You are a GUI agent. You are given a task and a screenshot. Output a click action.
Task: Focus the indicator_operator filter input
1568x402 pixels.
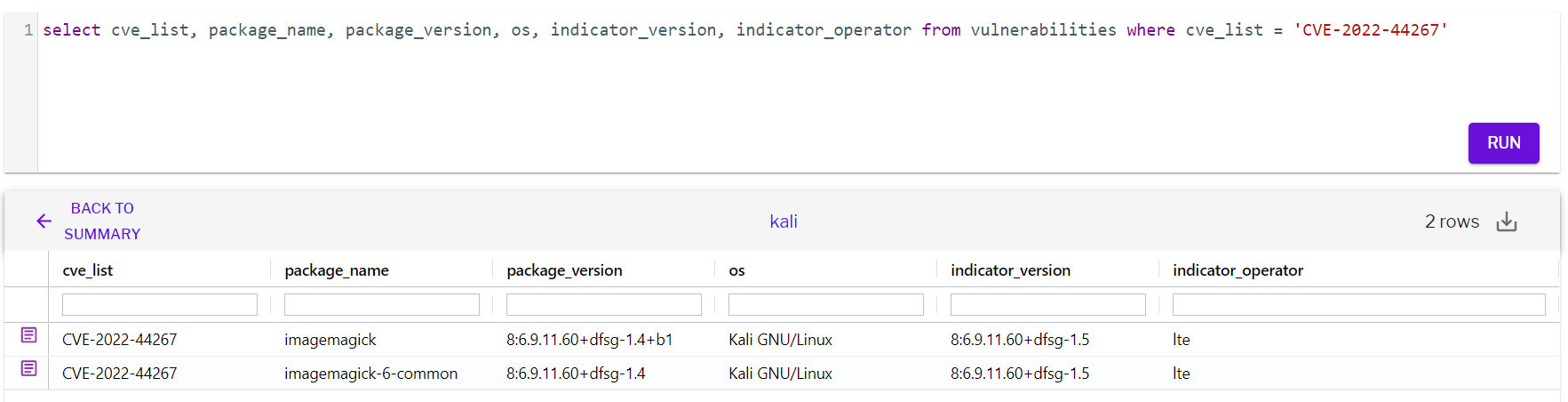(x=1359, y=305)
